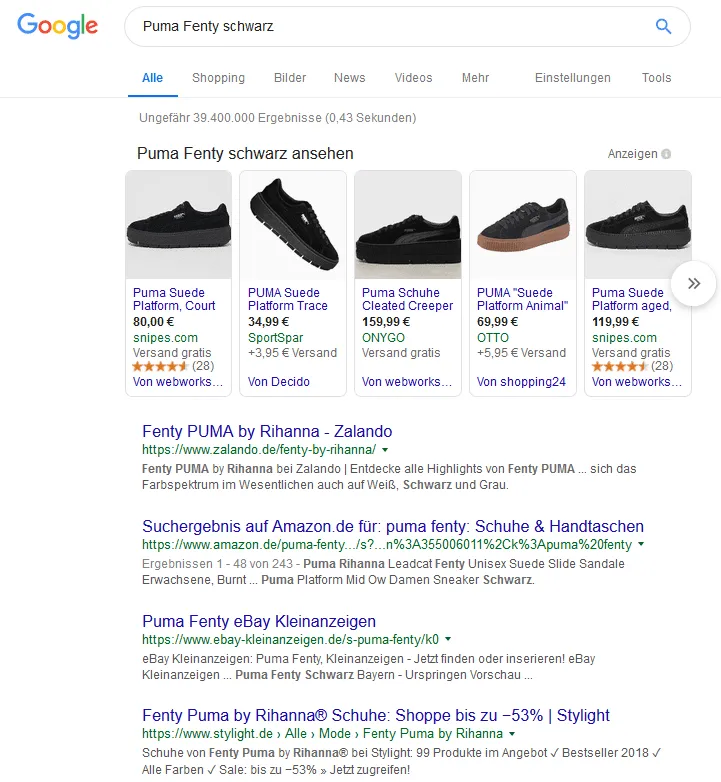This screenshot has width=721, height=782.
Task: Open PUMA Suede Platform Animal shoe image
Action: (523, 225)
